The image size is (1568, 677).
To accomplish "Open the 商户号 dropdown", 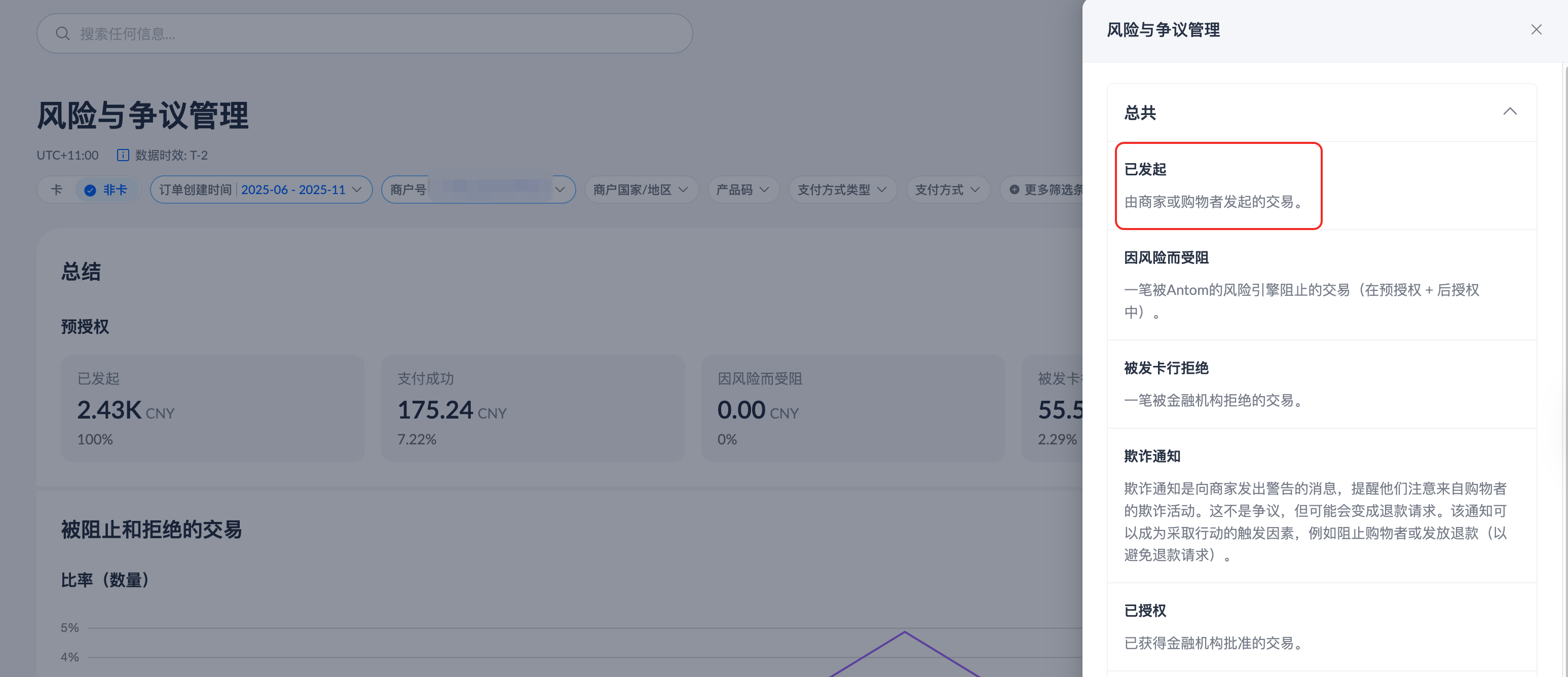I will (x=478, y=190).
